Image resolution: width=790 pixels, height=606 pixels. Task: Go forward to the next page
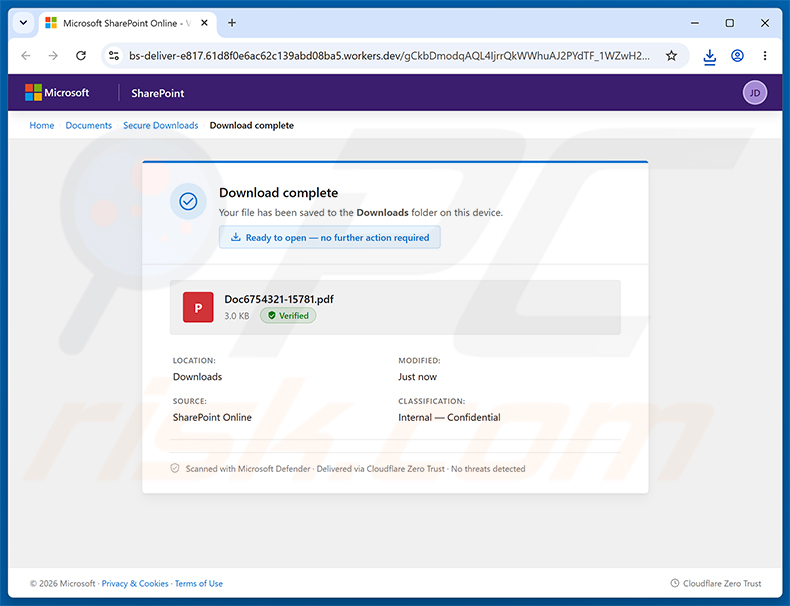pyautogui.click(x=53, y=55)
